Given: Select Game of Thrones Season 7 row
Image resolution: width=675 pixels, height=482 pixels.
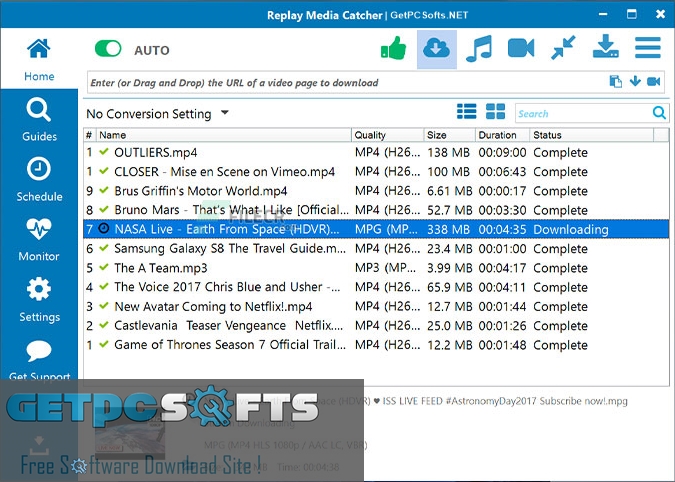Looking at the screenshot, I should [x=376, y=345].
